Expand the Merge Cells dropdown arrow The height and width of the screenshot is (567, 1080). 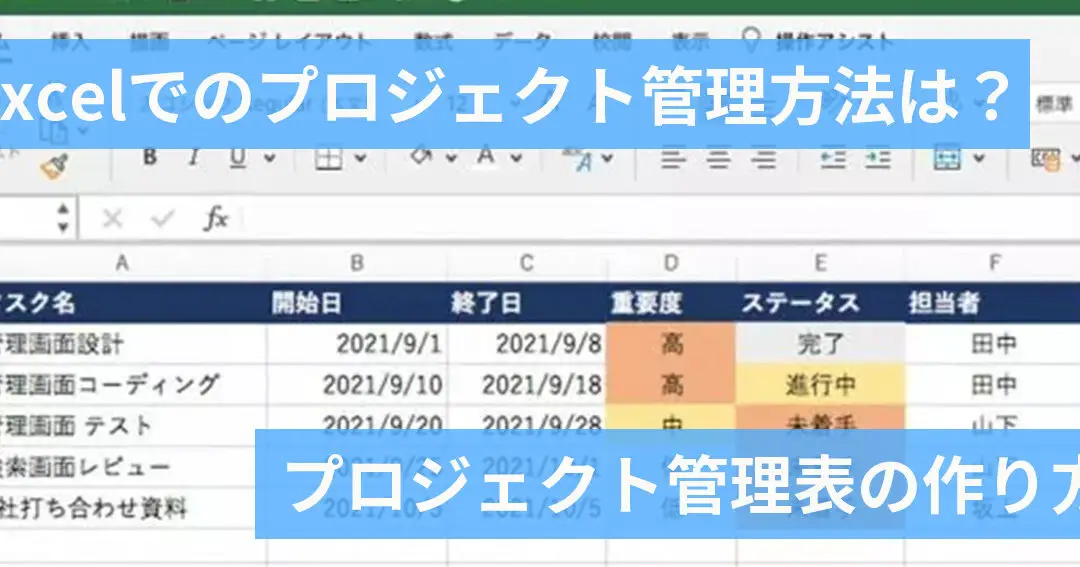coord(977,158)
